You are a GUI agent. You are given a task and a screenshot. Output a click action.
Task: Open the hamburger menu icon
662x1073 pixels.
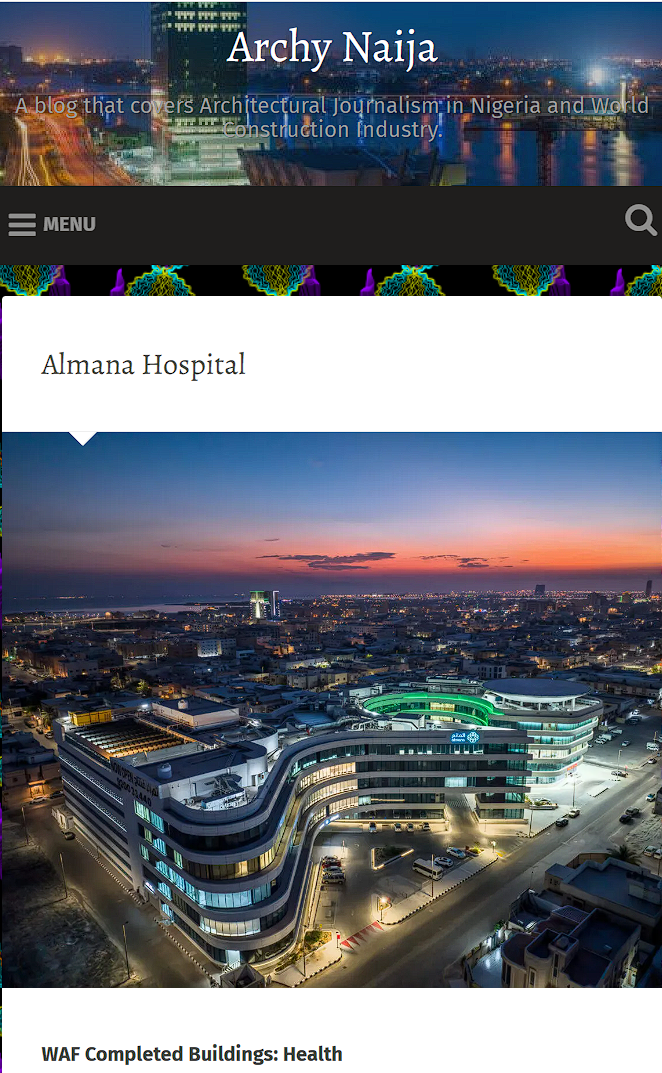(22, 224)
